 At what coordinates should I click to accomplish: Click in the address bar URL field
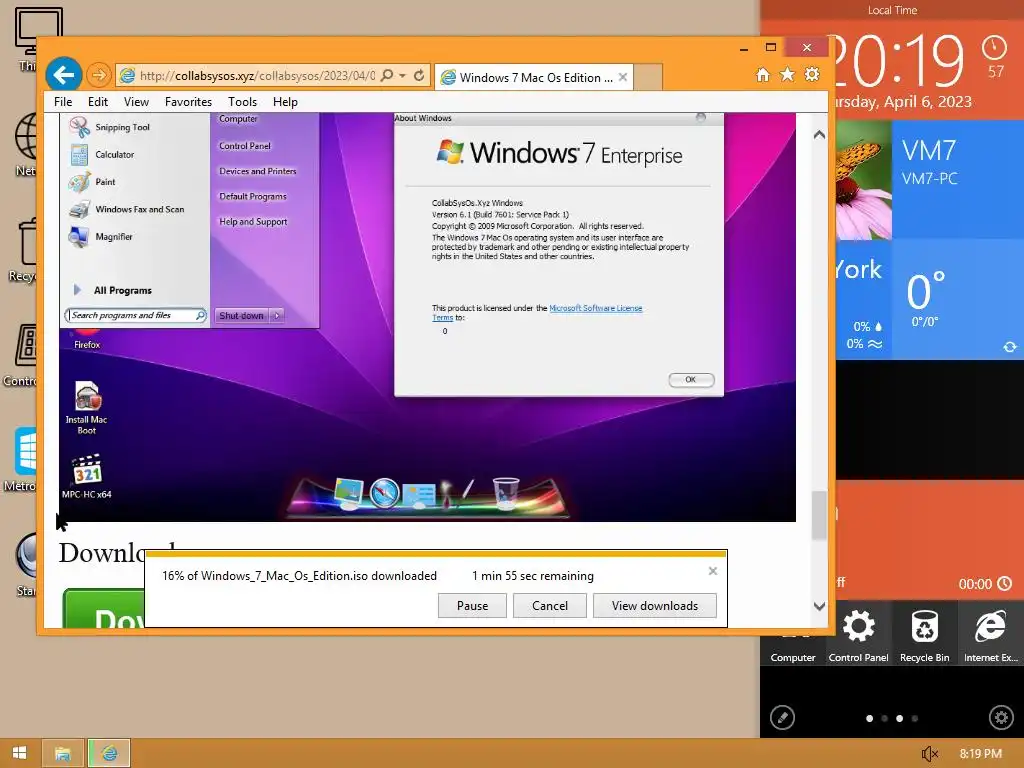[x=256, y=76]
